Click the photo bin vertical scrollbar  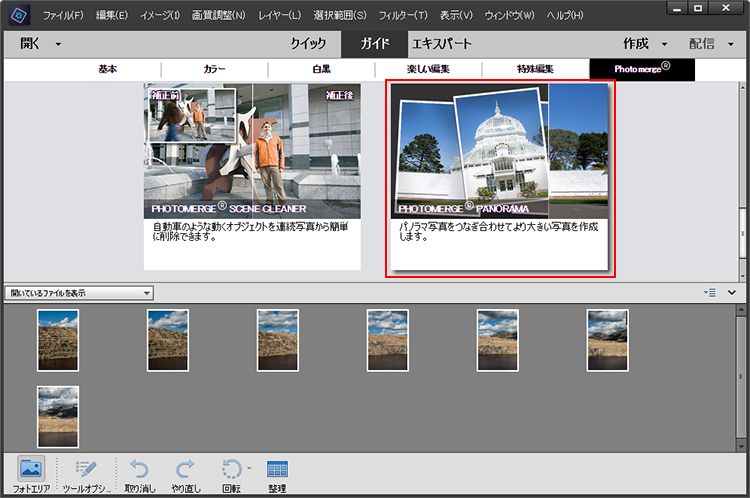(741, 378)
